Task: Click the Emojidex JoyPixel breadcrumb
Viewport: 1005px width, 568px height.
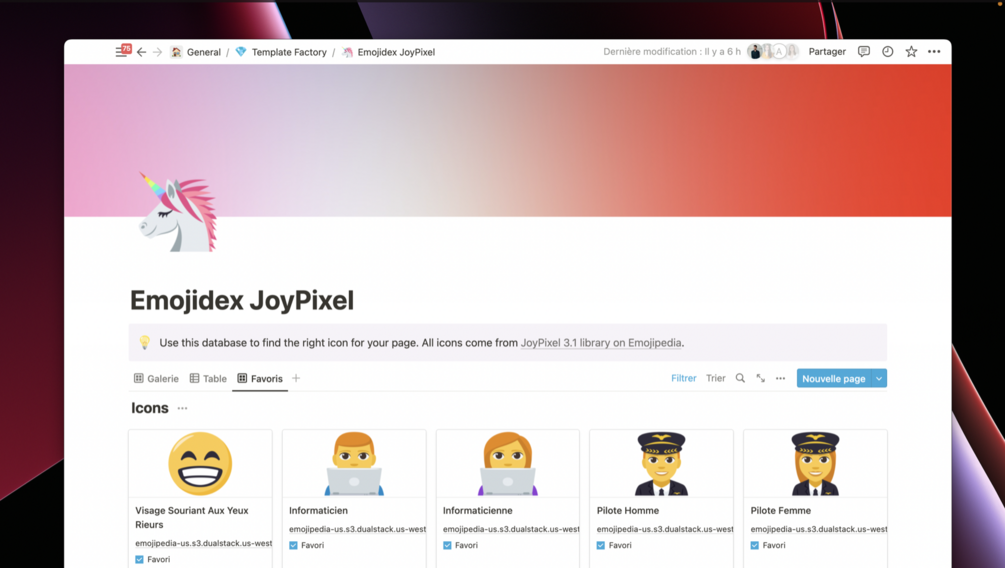Action: 388,52
